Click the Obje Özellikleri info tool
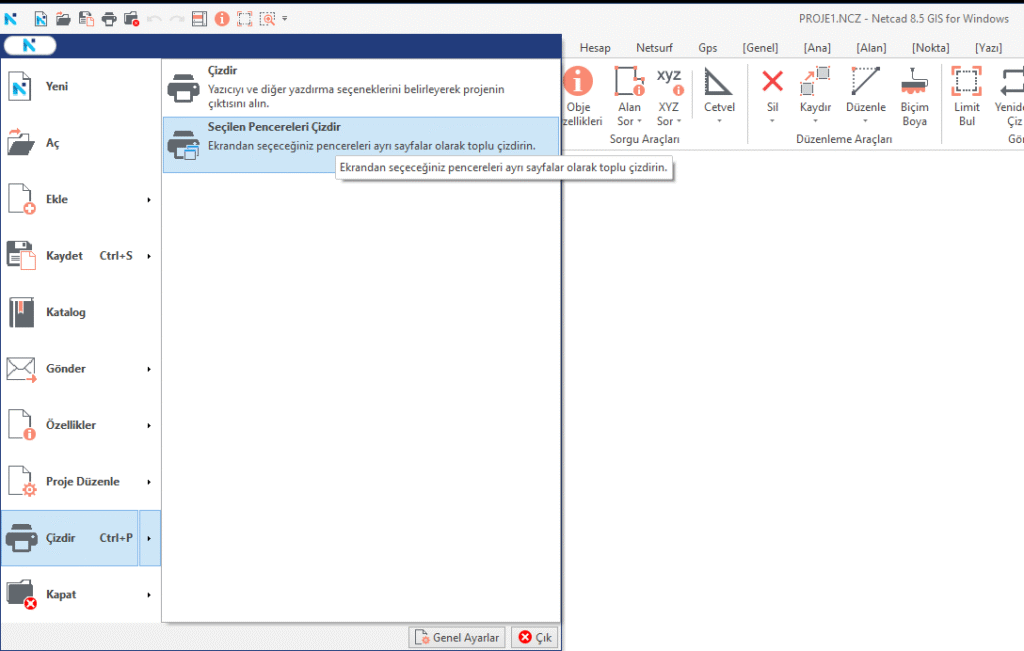The height and width of the screenshot is (651, 1024). pyautogui.click(x=580, y=96)
